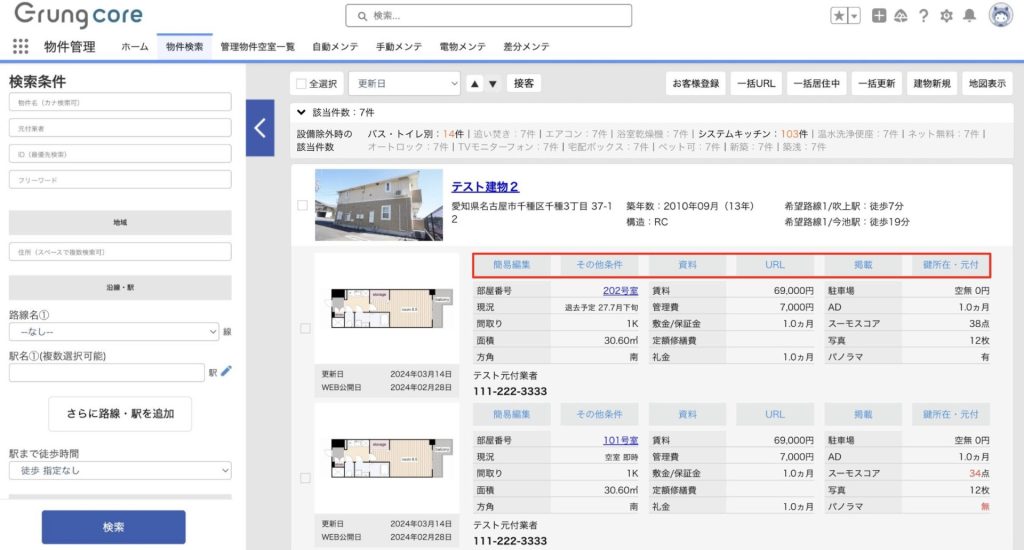The height and width of the screenshot is (550, 1024).
Task: Sort ascending with the up triangle
Action: tap(475, 84)
